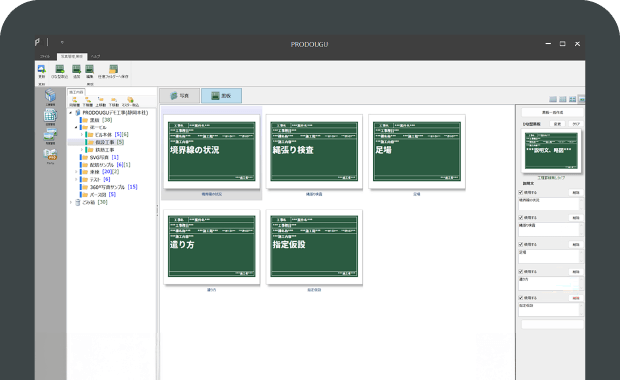620x380 pixels.
Task: Click the クリア button above template preview
Action: [x=576, y=124]
